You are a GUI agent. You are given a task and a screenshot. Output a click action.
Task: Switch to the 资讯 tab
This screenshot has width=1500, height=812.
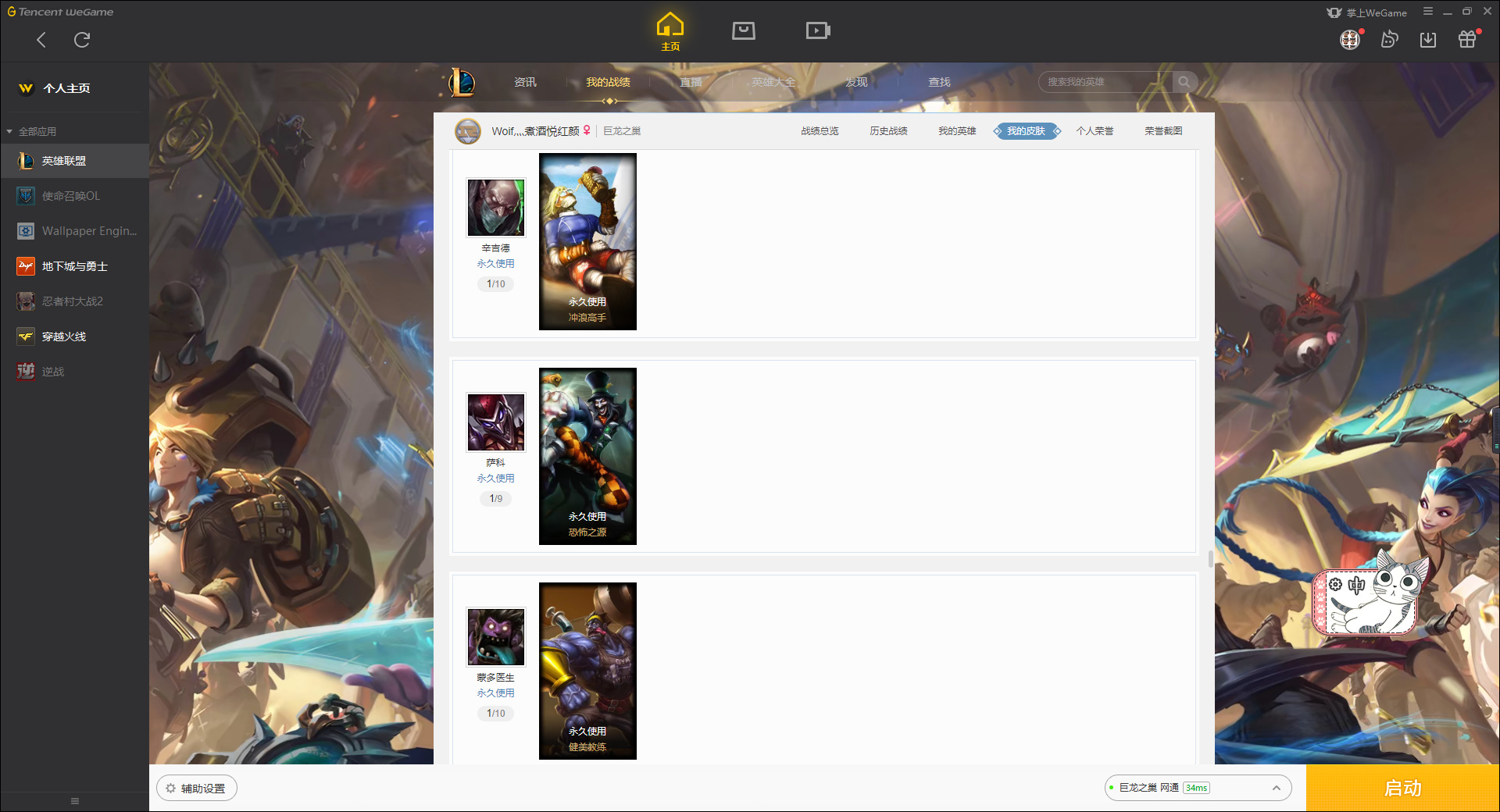coord(525,82)
